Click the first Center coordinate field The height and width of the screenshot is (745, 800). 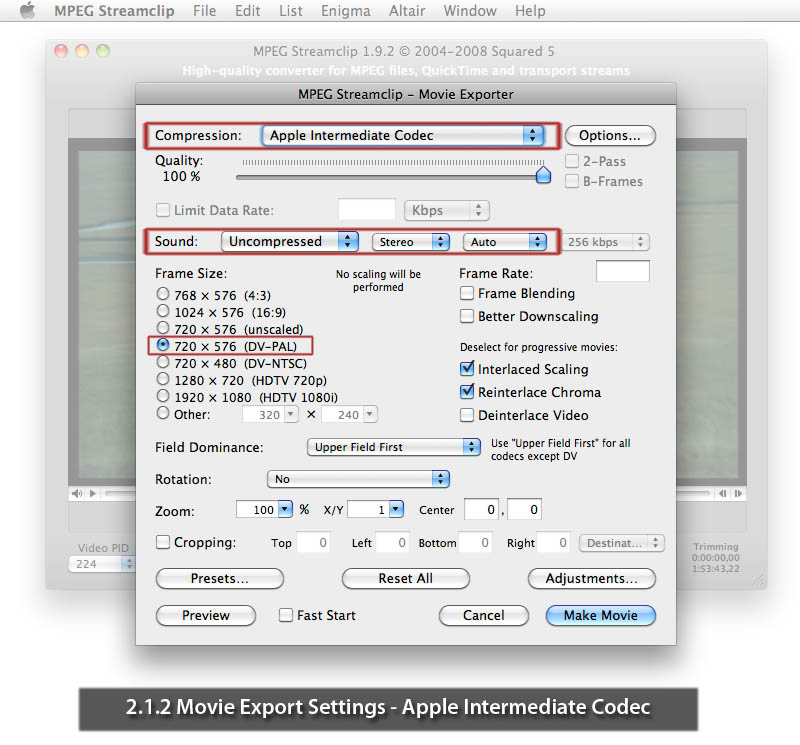tap(481, 509)
